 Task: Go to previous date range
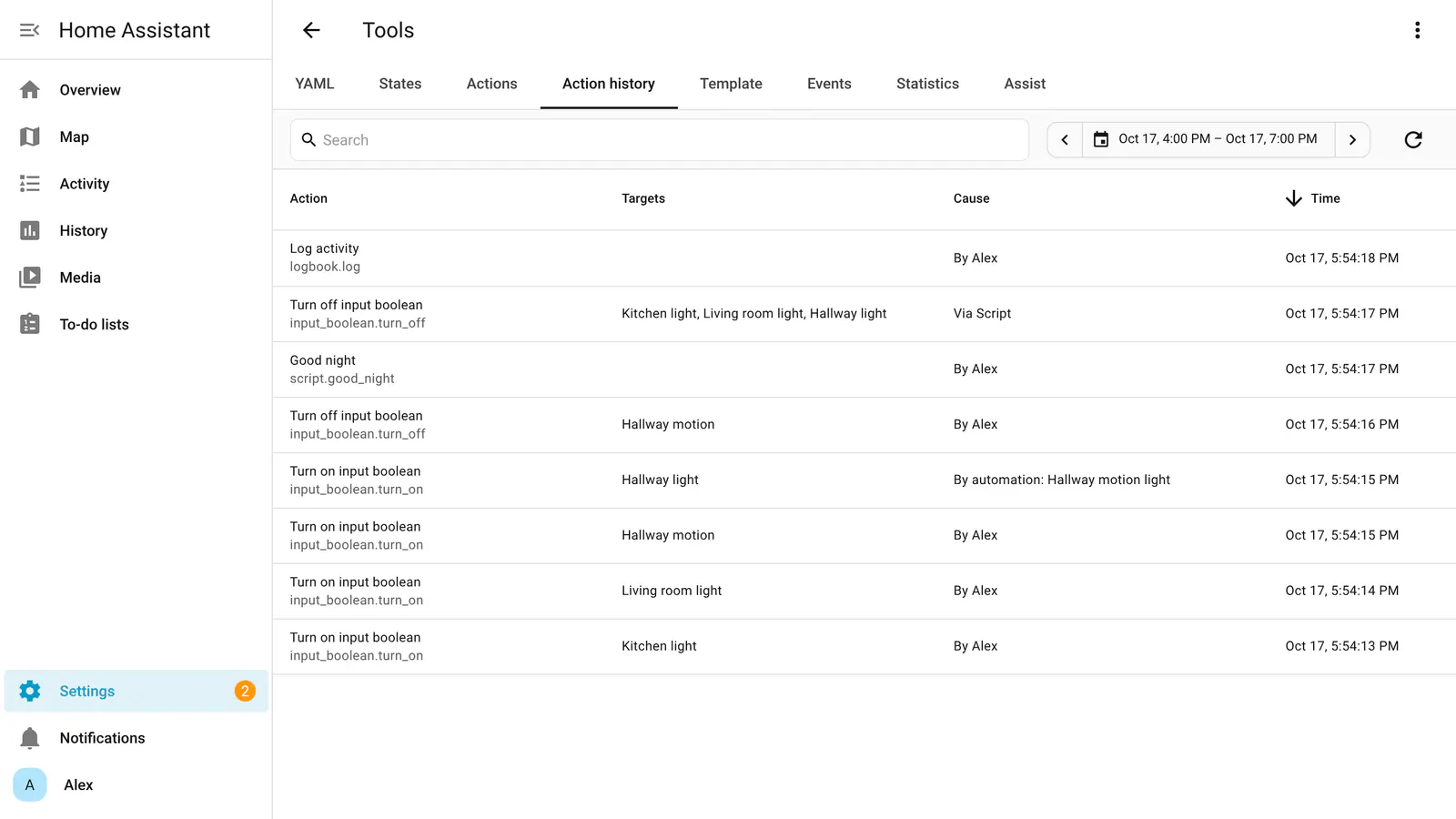coord(1065,140)
